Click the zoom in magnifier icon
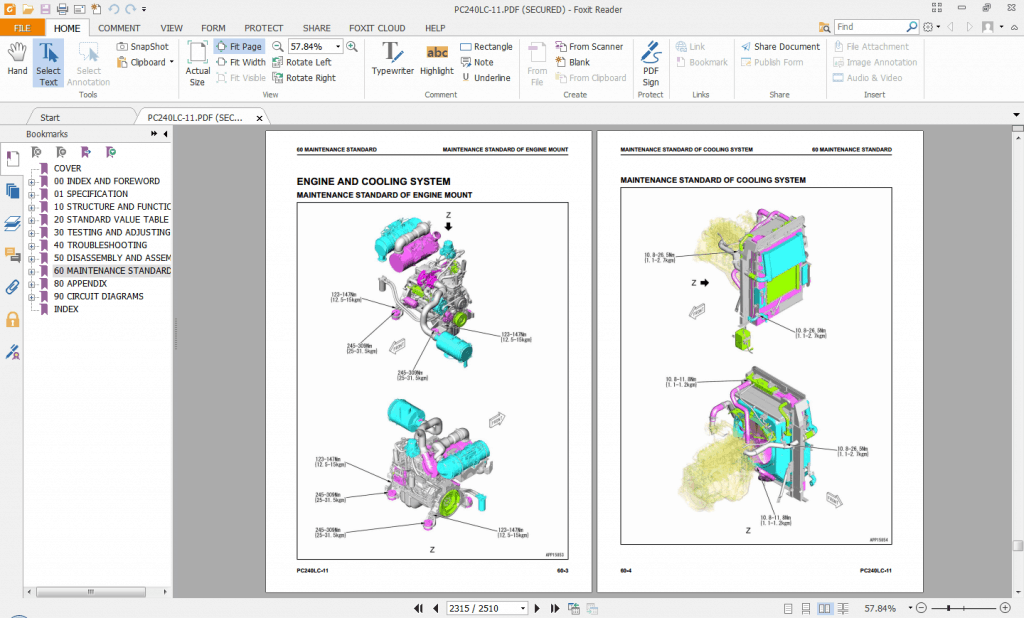The height and width of the screenshot is (618, 1024). [351, 46]
